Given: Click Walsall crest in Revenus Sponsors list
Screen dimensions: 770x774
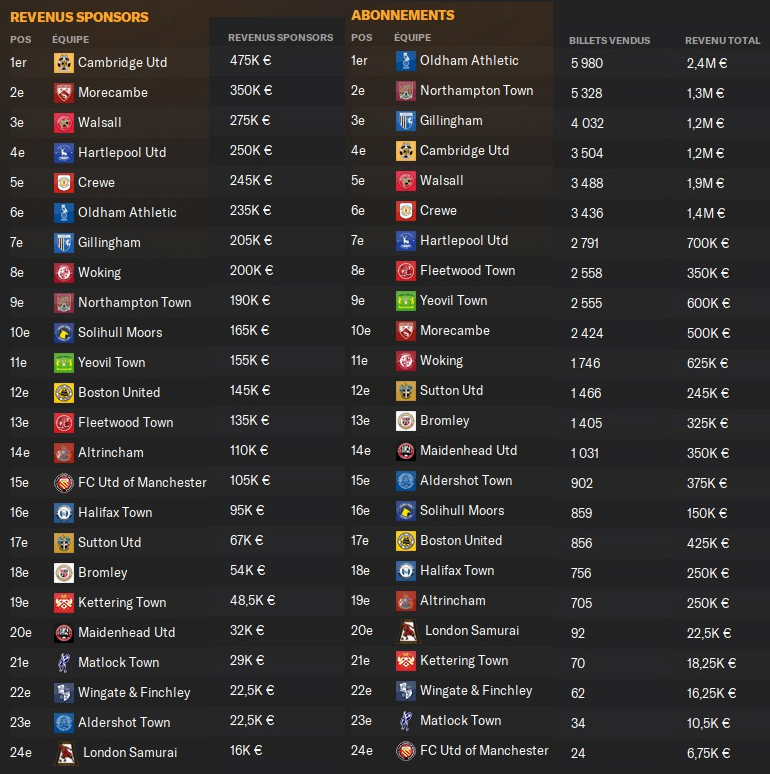Looking at the screenshot, I should (x=64, y=123).
